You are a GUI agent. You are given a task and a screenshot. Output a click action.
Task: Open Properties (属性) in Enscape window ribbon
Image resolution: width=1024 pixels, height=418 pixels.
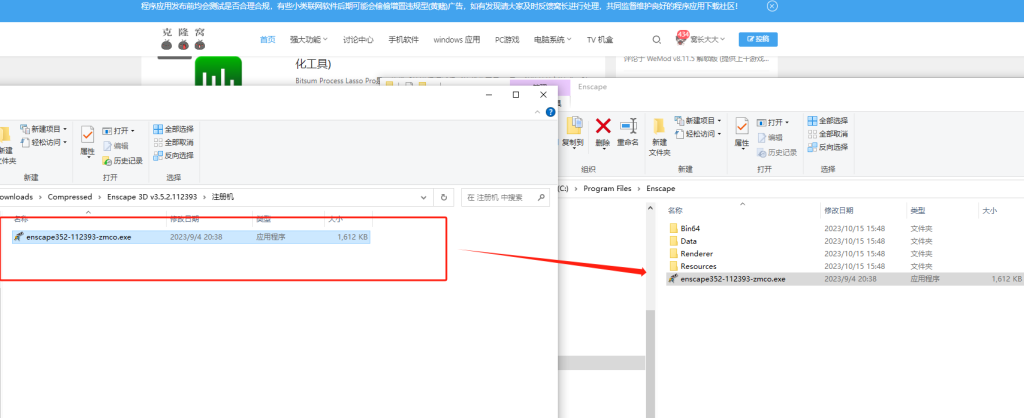(x=742, y=134)
